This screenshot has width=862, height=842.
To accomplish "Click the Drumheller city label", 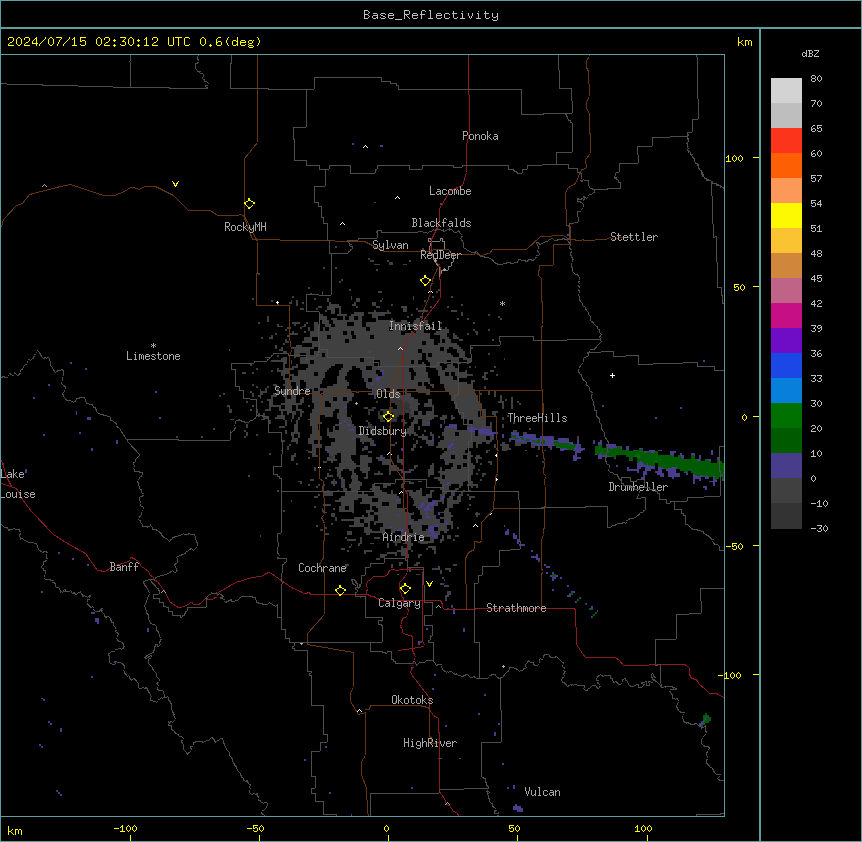I will 638,487.
